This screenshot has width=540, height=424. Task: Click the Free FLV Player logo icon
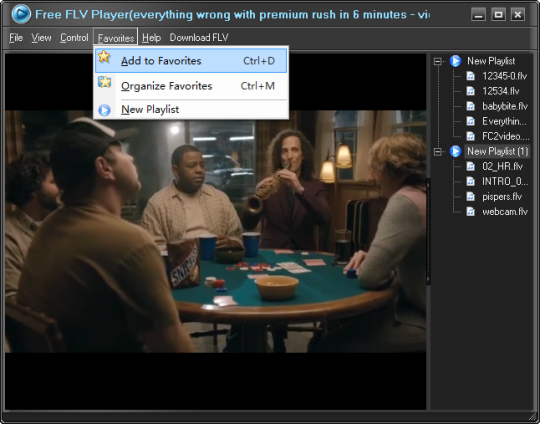21,14
